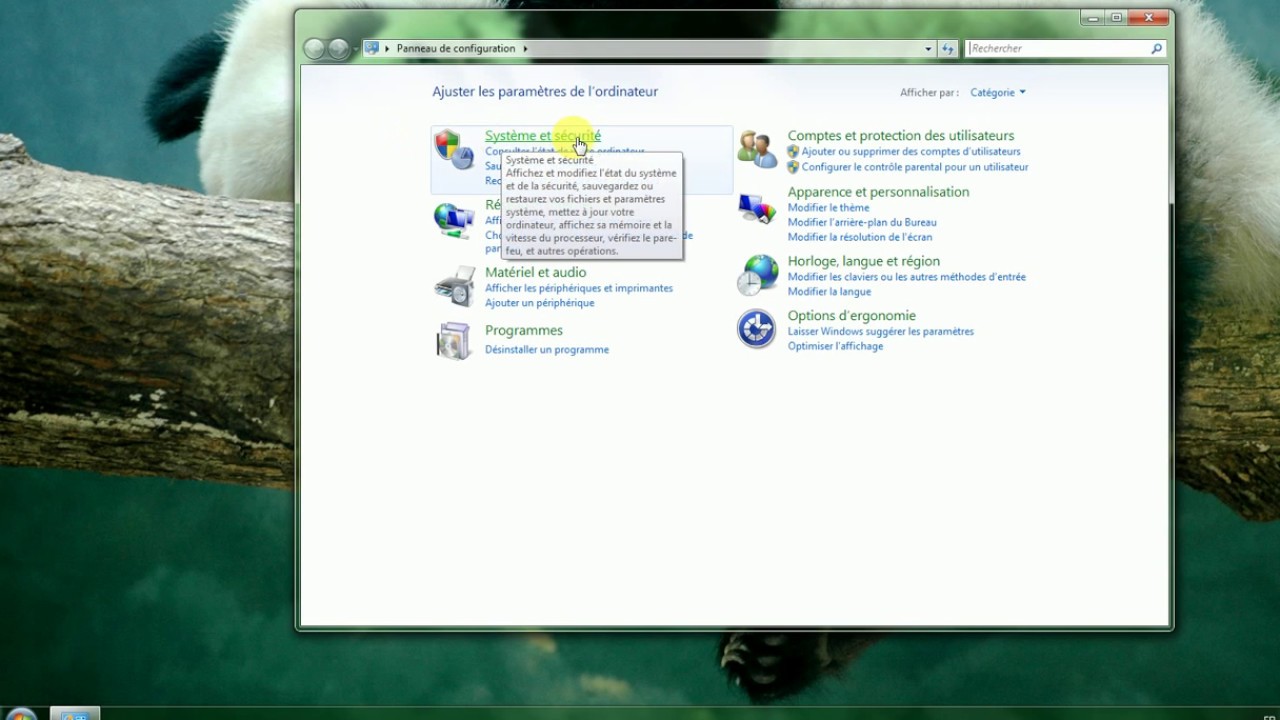Expand the root arrow before Panneau de configuration
The image size is (1280, 720).
pos(388,48)
